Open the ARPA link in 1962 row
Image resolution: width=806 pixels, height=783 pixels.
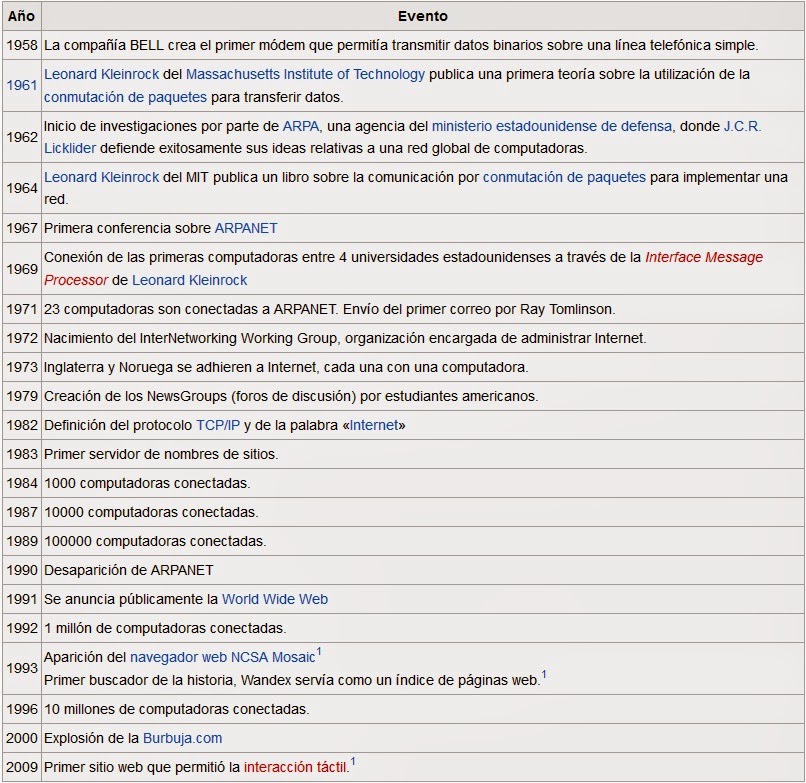pos(302,126)
